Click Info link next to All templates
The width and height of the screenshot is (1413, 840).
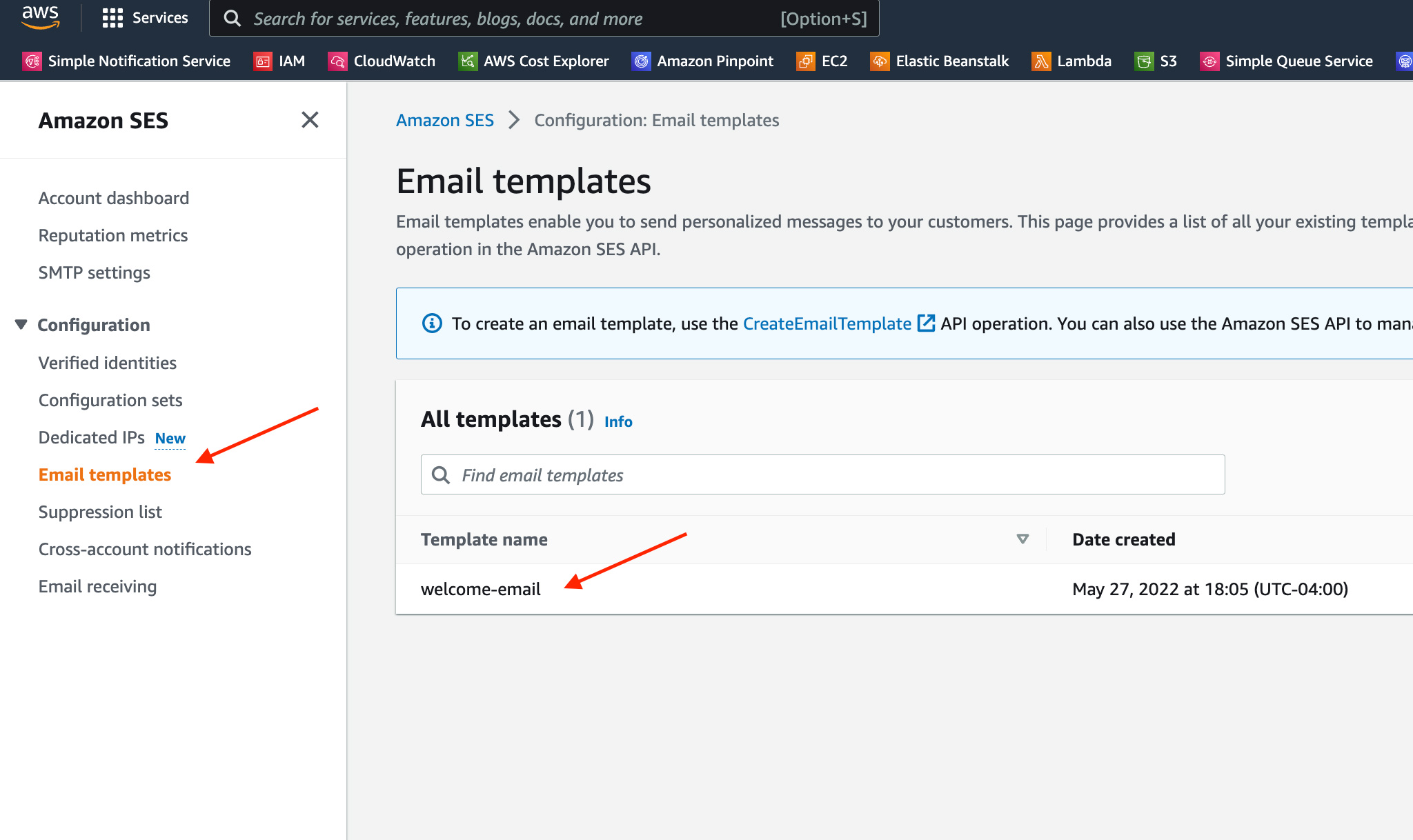618,421
